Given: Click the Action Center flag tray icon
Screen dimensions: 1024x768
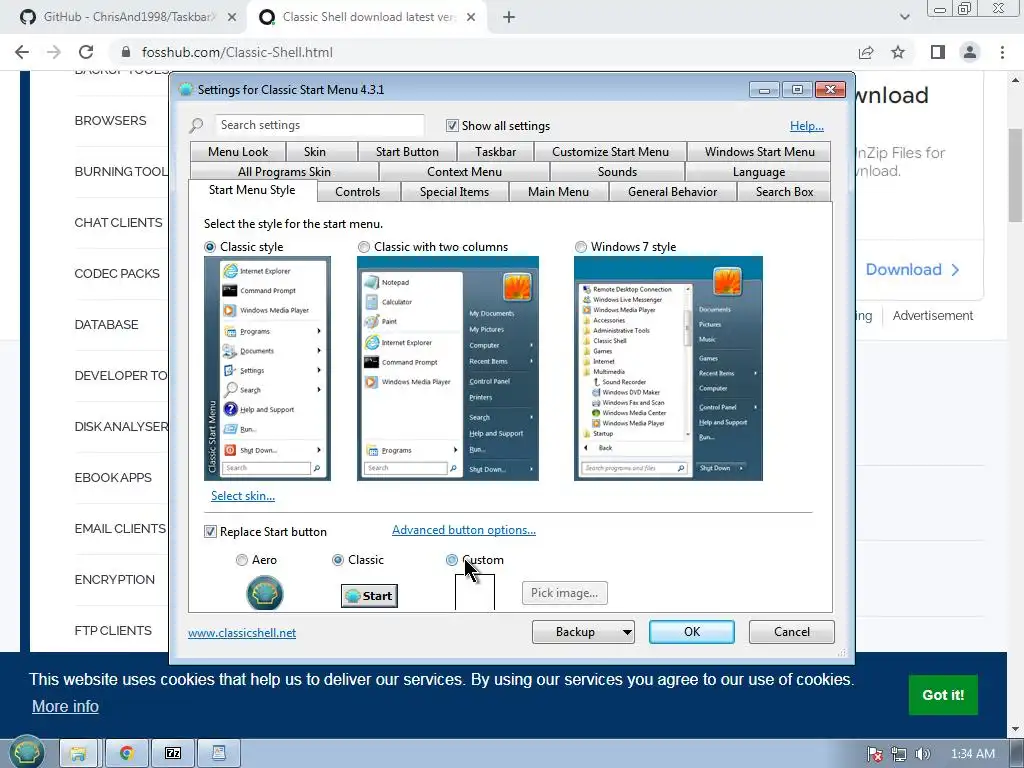Looking at the screenshot, I should 874,754.
